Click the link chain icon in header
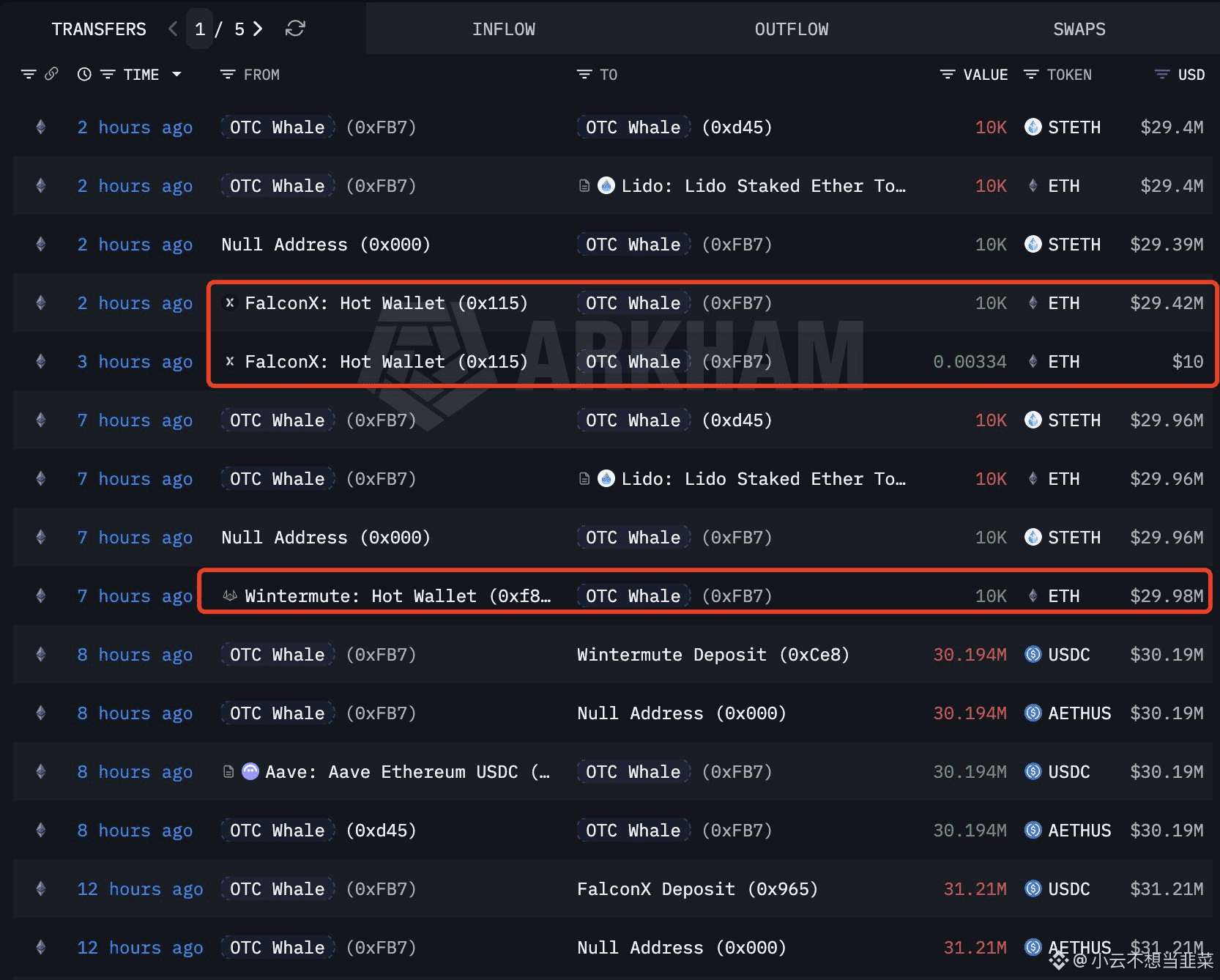1220x980 pixels. pos(51,74)
